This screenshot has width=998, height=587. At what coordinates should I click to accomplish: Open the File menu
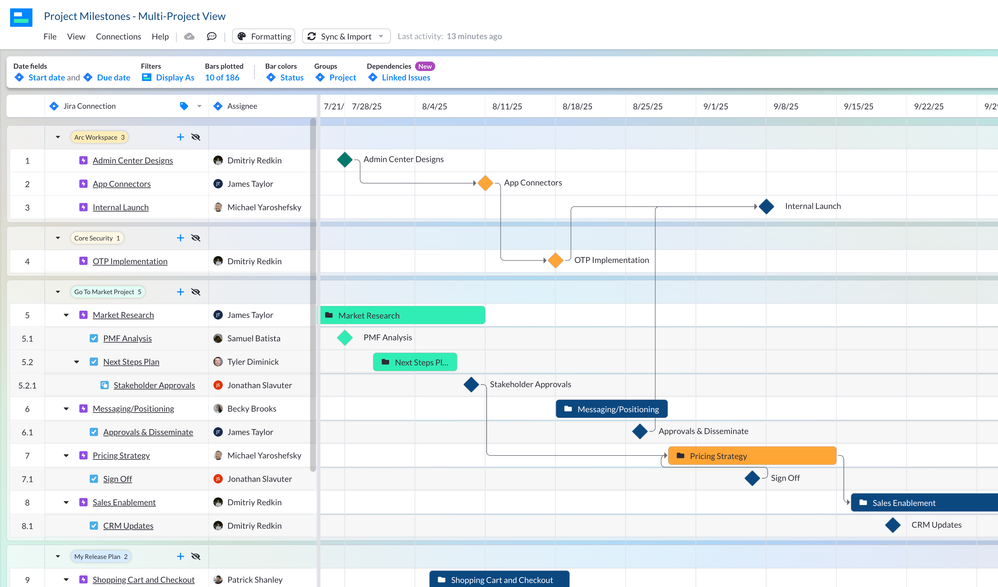[x=49, y=36]
